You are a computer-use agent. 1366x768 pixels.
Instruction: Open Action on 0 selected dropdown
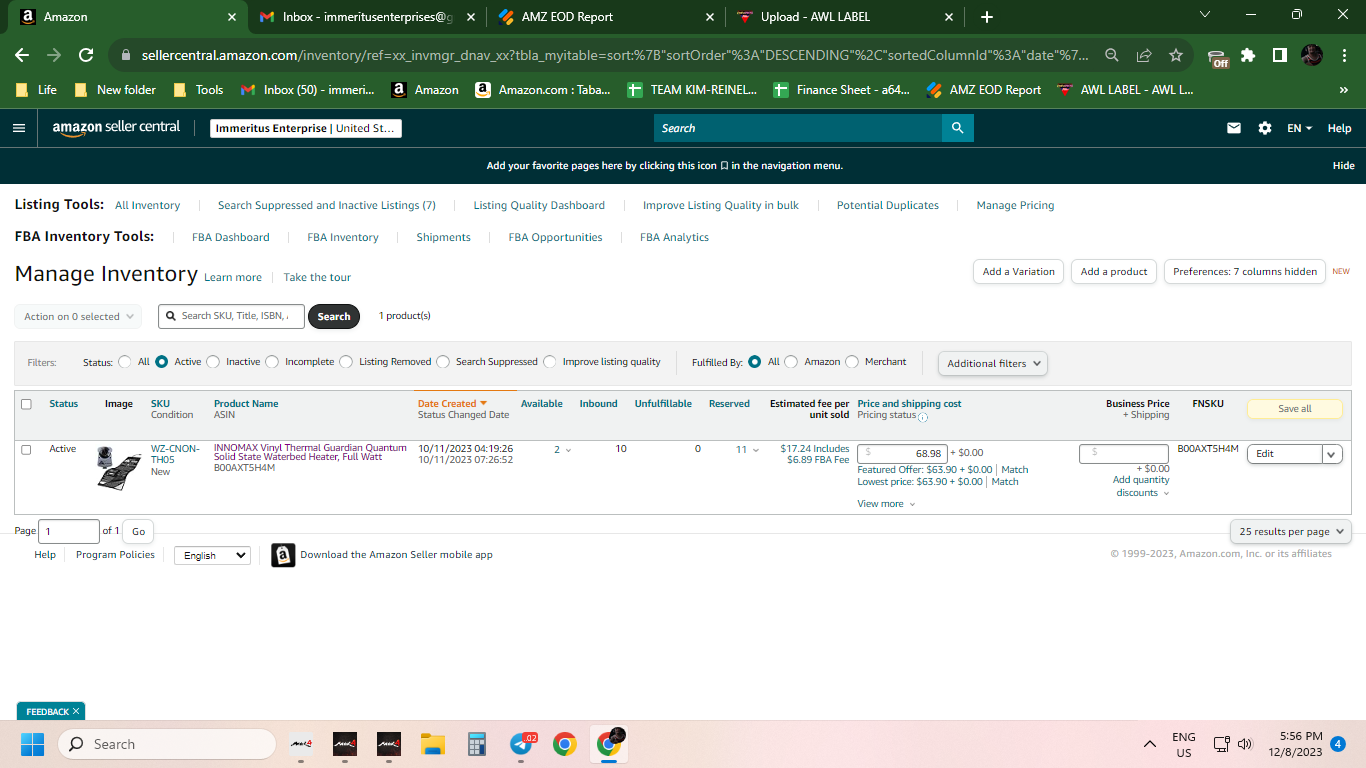click(x=78, y=316)
